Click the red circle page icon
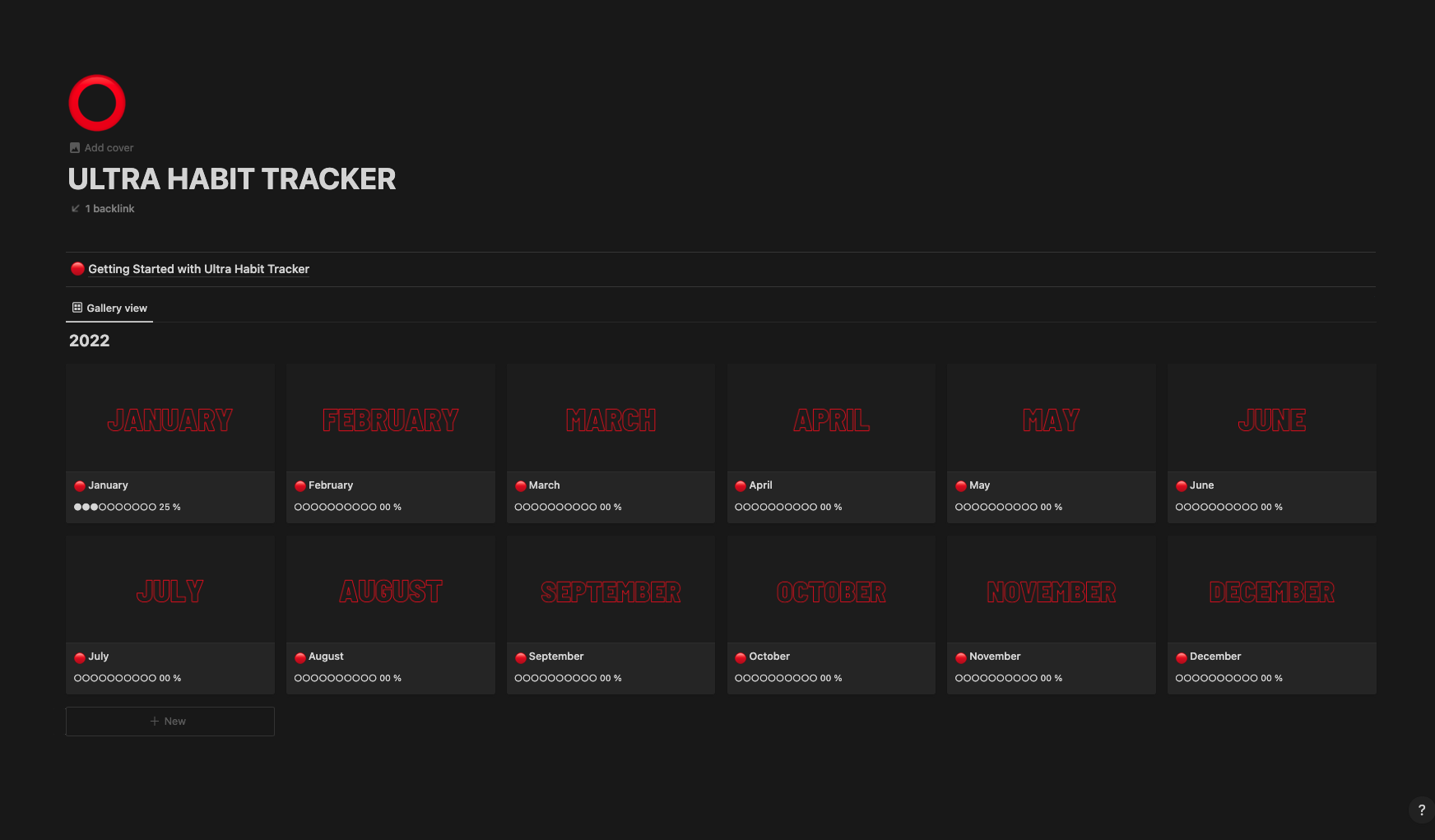The height and width of the screenshot is (840, 1435). click(x=96, y=103)
